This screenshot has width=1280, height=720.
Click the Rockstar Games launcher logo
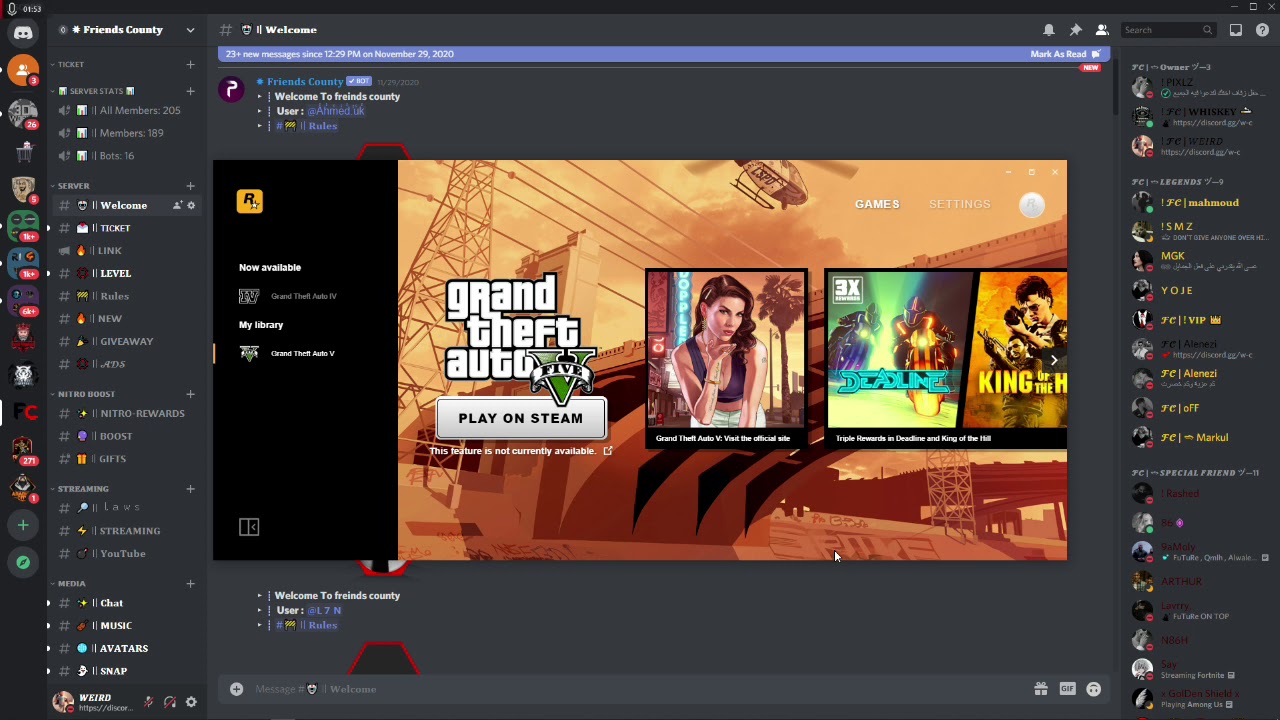tap(249, 201)
